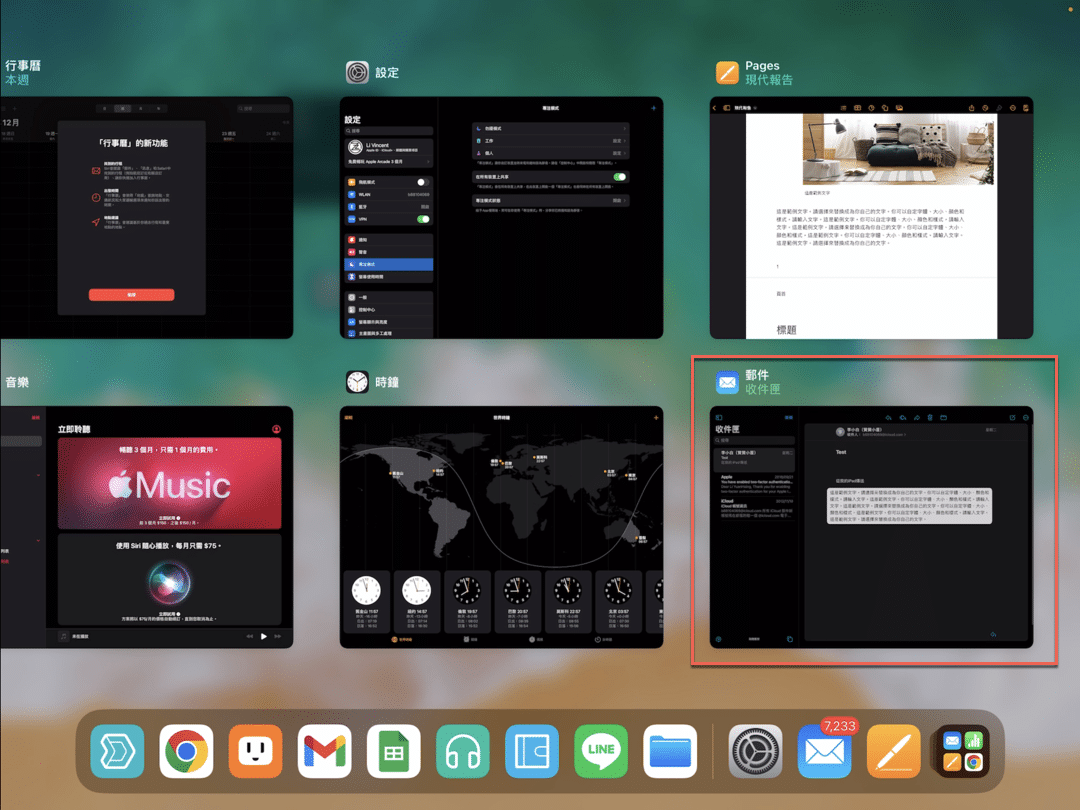Click search field in Settings card

pos(388,131)
